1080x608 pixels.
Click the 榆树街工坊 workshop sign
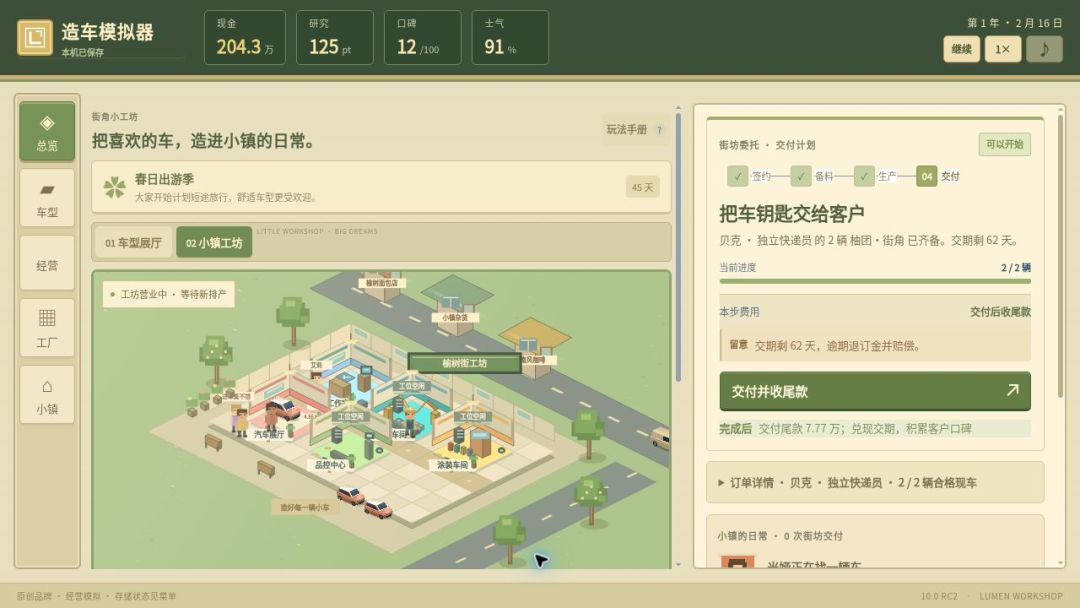[465, 363]
